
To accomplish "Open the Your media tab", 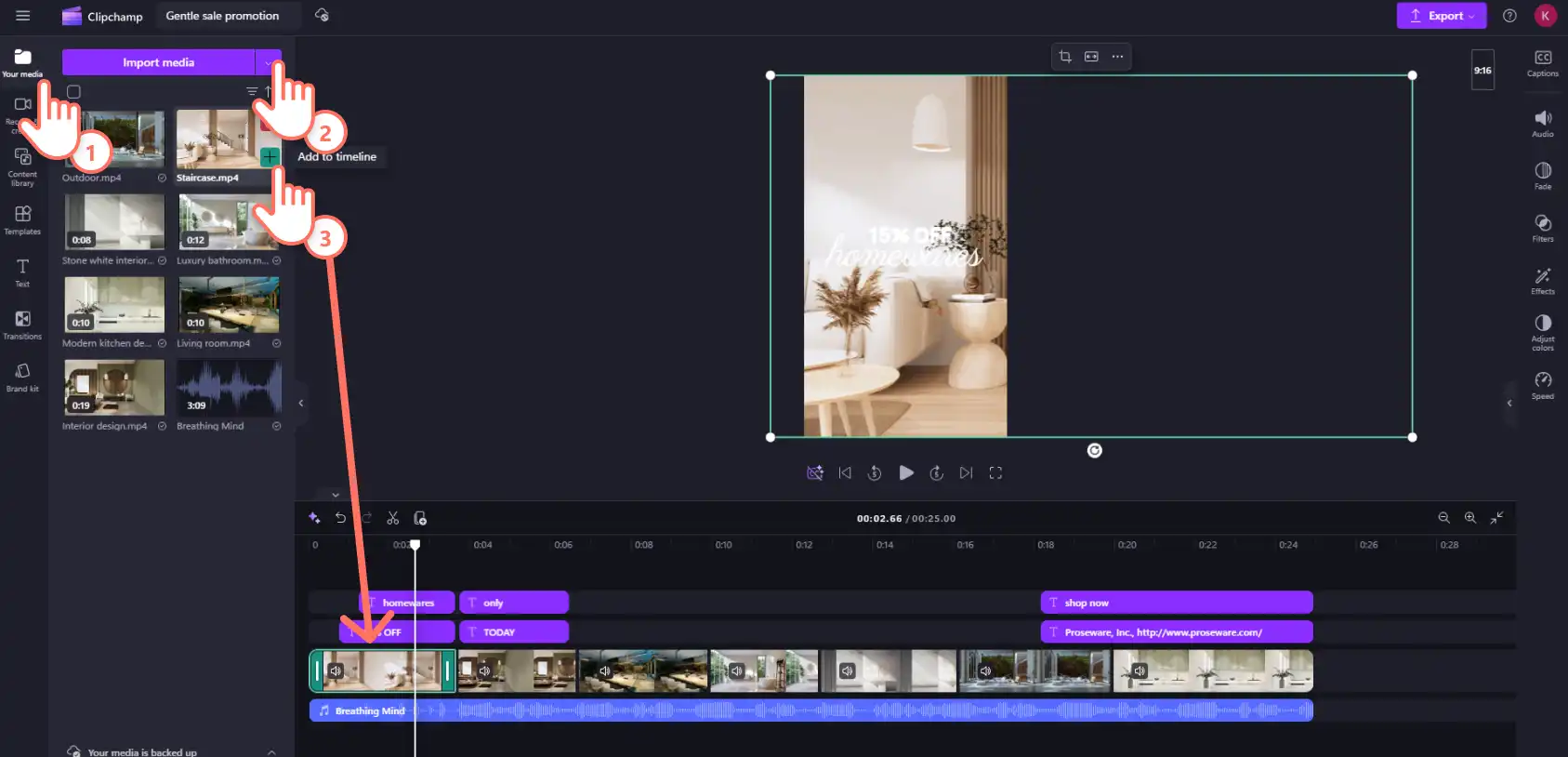I will pos(22,63).
